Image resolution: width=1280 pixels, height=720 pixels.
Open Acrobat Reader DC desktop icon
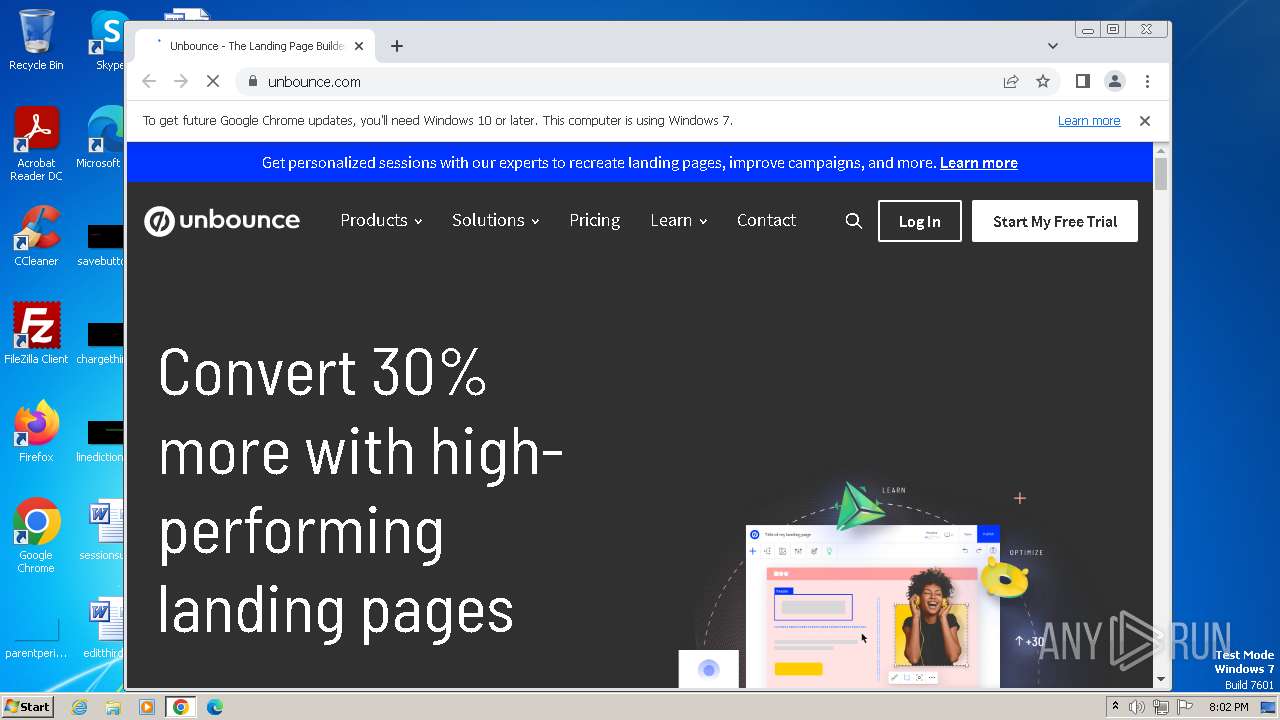coord(36,144)
